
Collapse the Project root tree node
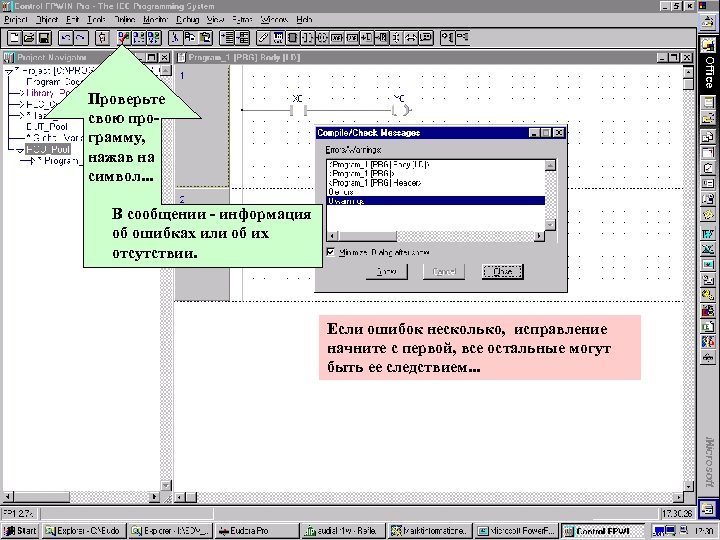pos(9,72)
